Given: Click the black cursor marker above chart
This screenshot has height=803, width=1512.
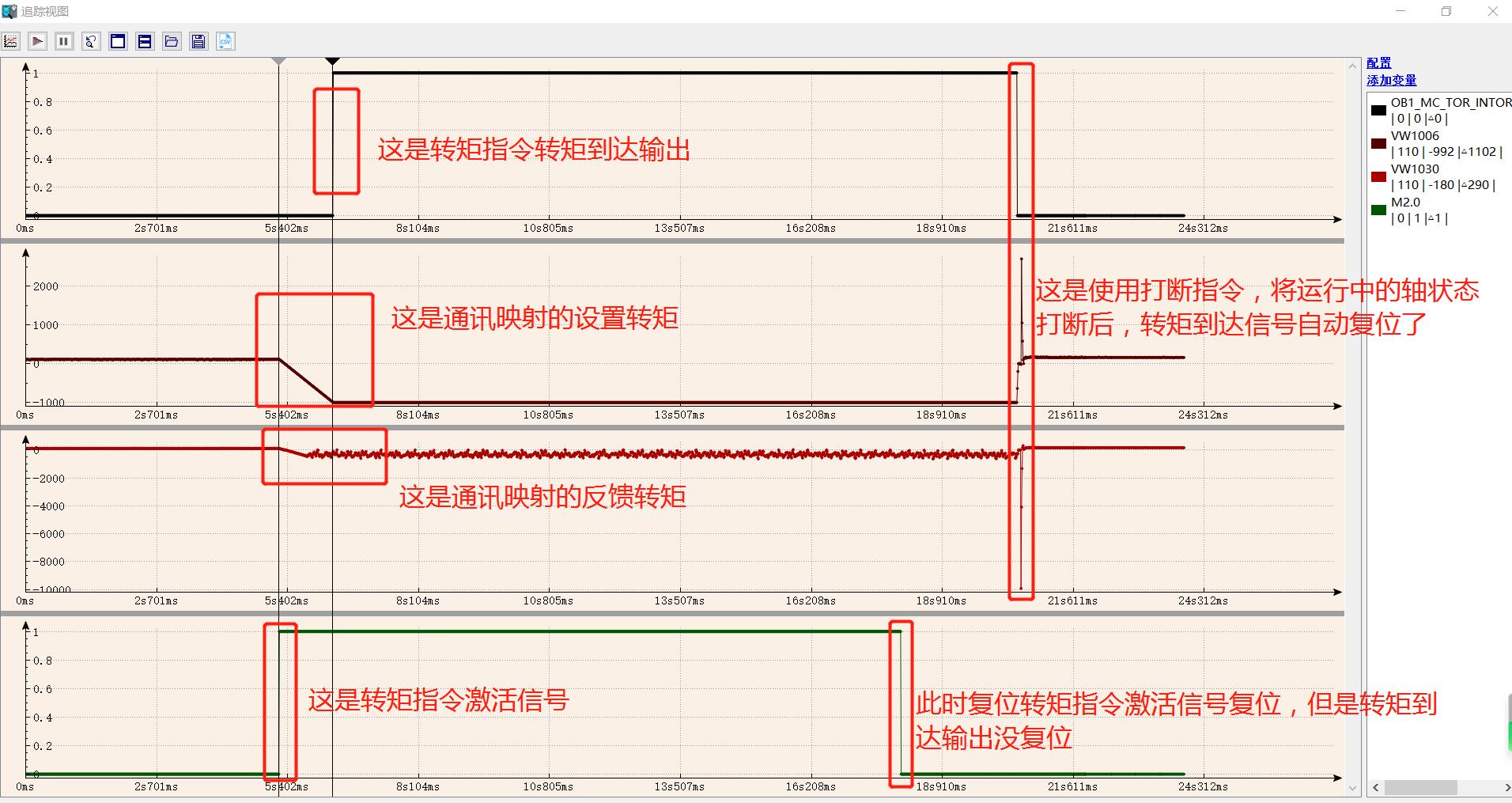Looking at the screenshot, I should click(333, 61).
